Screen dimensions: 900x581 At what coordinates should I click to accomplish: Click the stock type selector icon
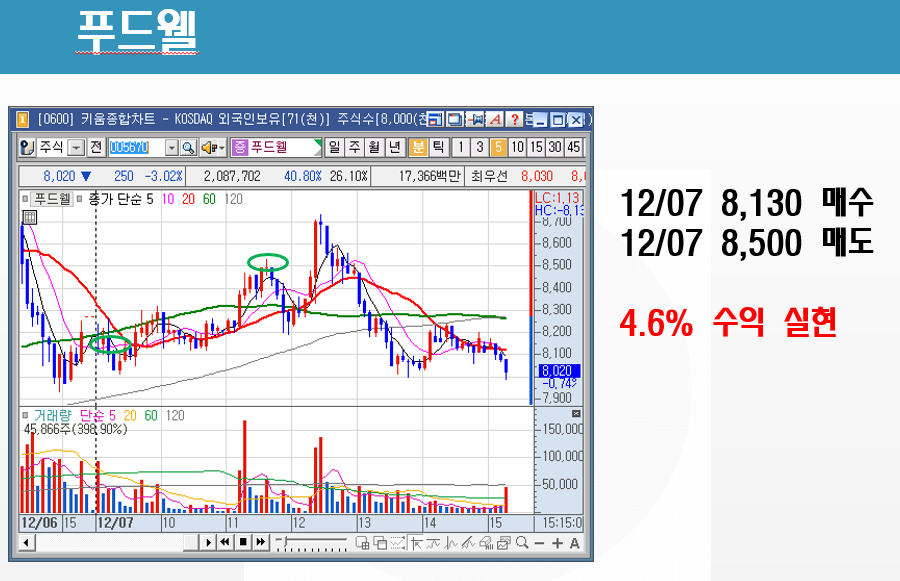(27, 148)
